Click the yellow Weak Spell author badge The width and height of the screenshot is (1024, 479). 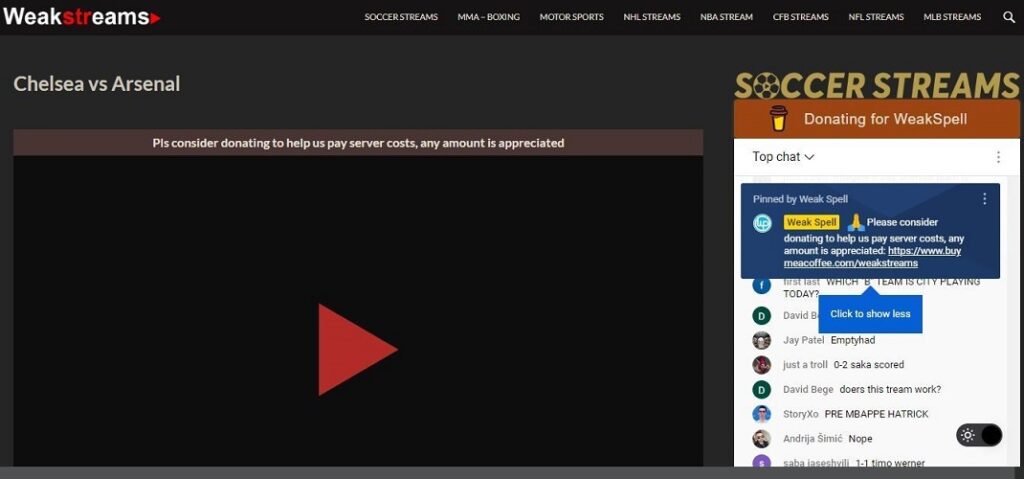click(811, 222)
